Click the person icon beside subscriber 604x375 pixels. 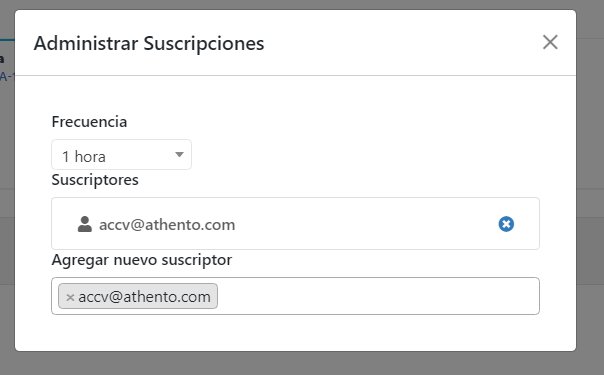click(85, 224)
